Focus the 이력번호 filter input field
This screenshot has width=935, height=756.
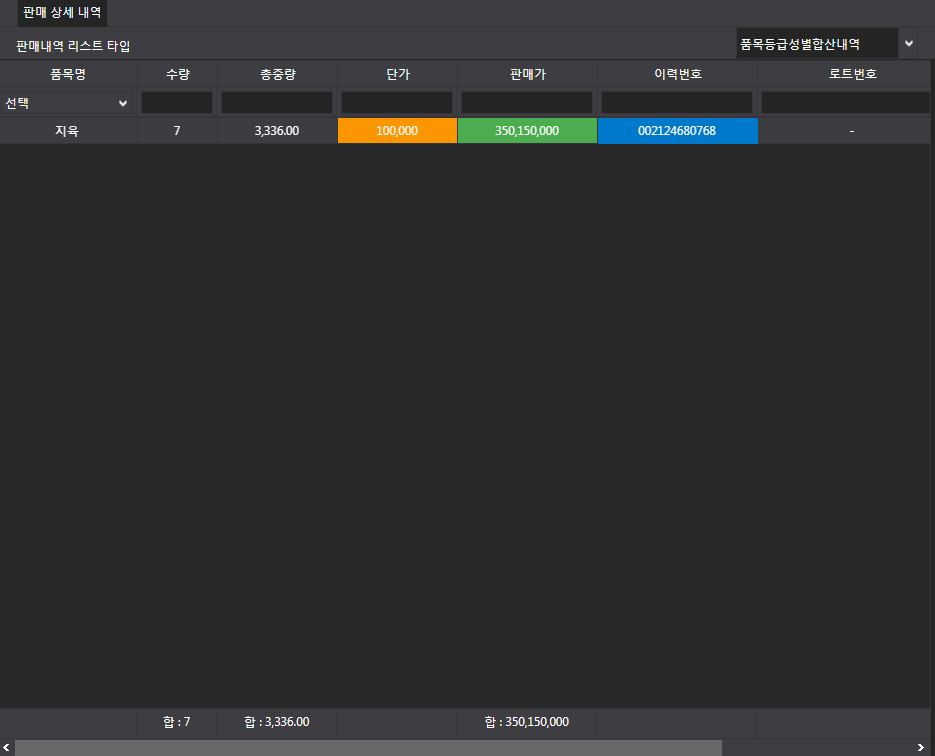(677, 103)
